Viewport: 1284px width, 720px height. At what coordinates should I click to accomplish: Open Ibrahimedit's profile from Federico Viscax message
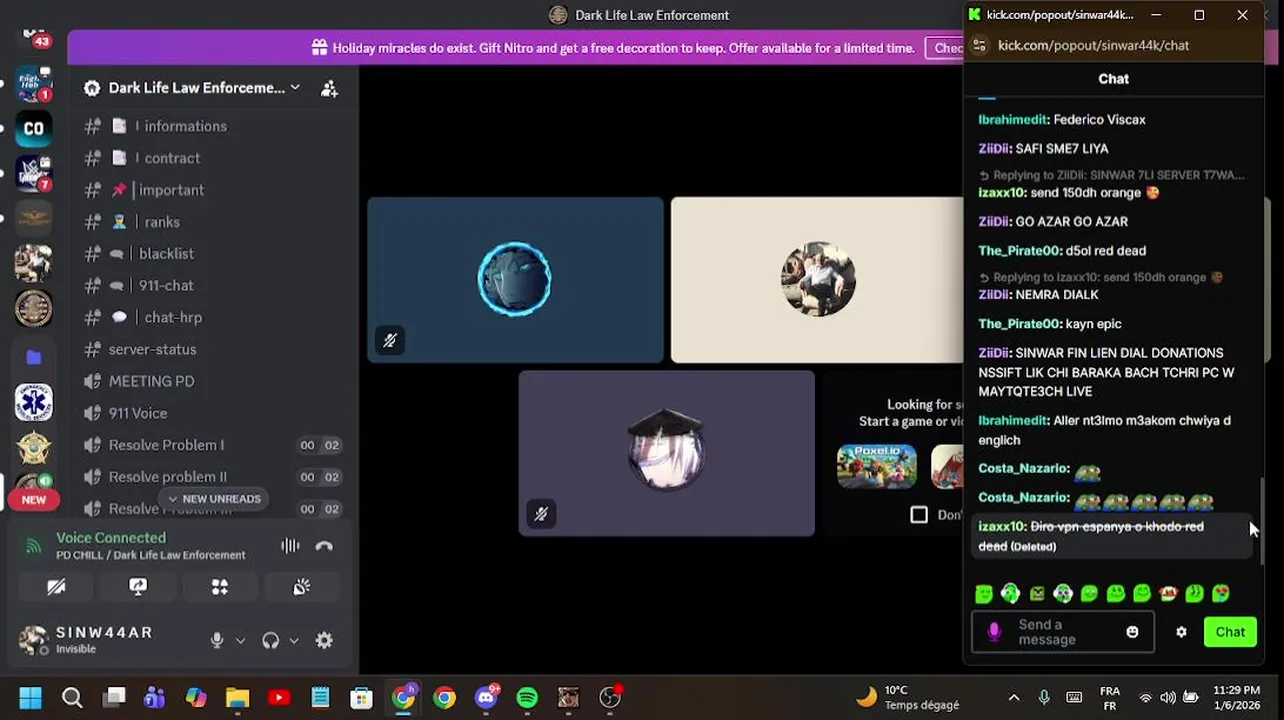coord(1013,119)
